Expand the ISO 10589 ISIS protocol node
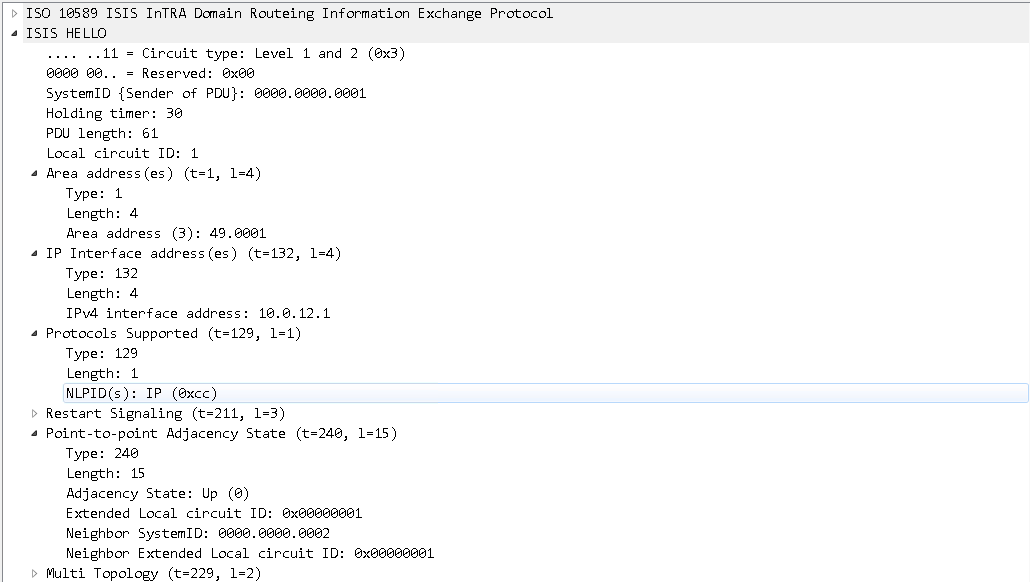The image size is (1030, 582). pyautogui.click(x=14, y=13)
